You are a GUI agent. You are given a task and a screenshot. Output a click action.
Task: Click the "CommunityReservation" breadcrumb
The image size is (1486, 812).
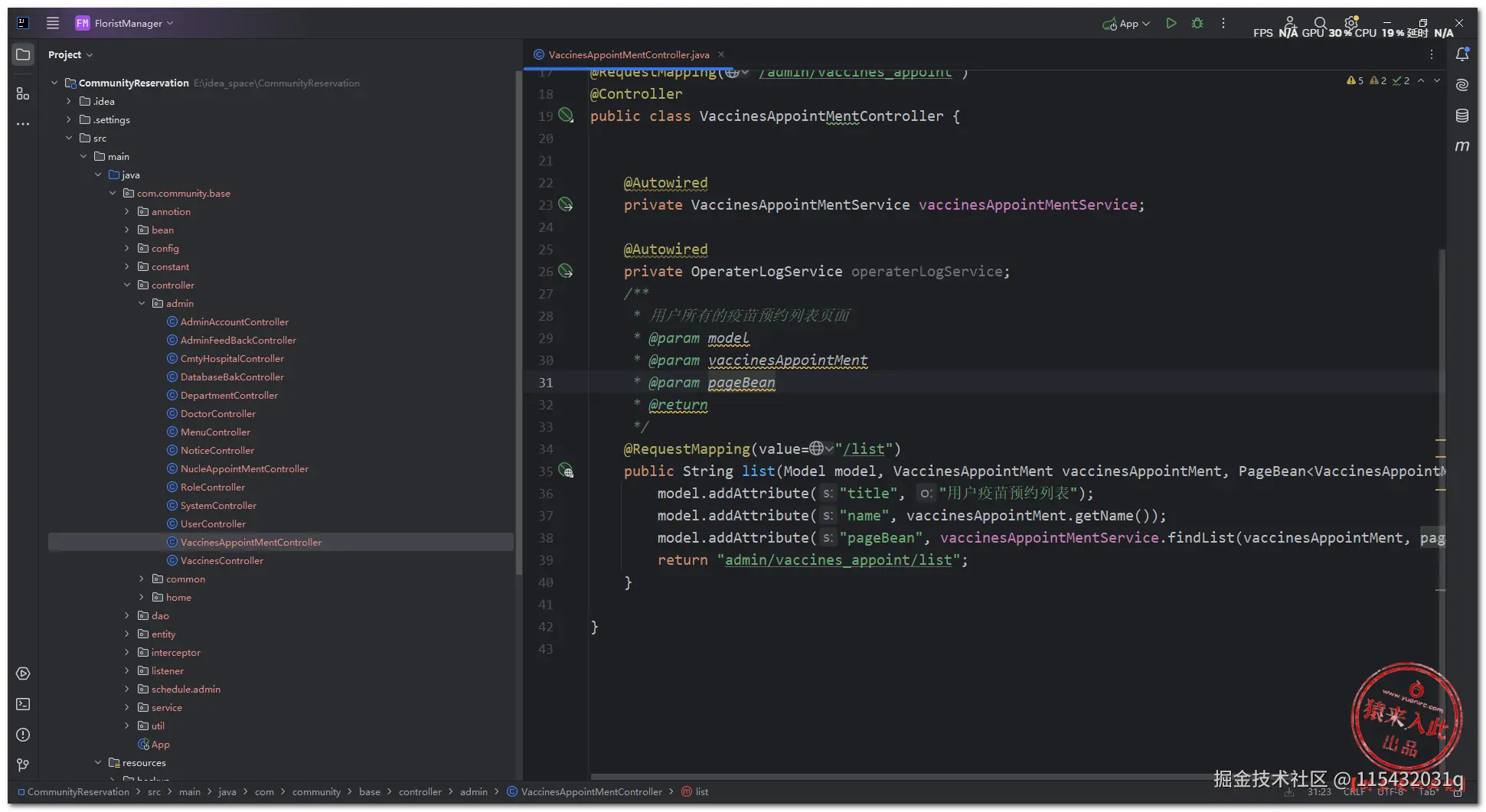[73, 791]
